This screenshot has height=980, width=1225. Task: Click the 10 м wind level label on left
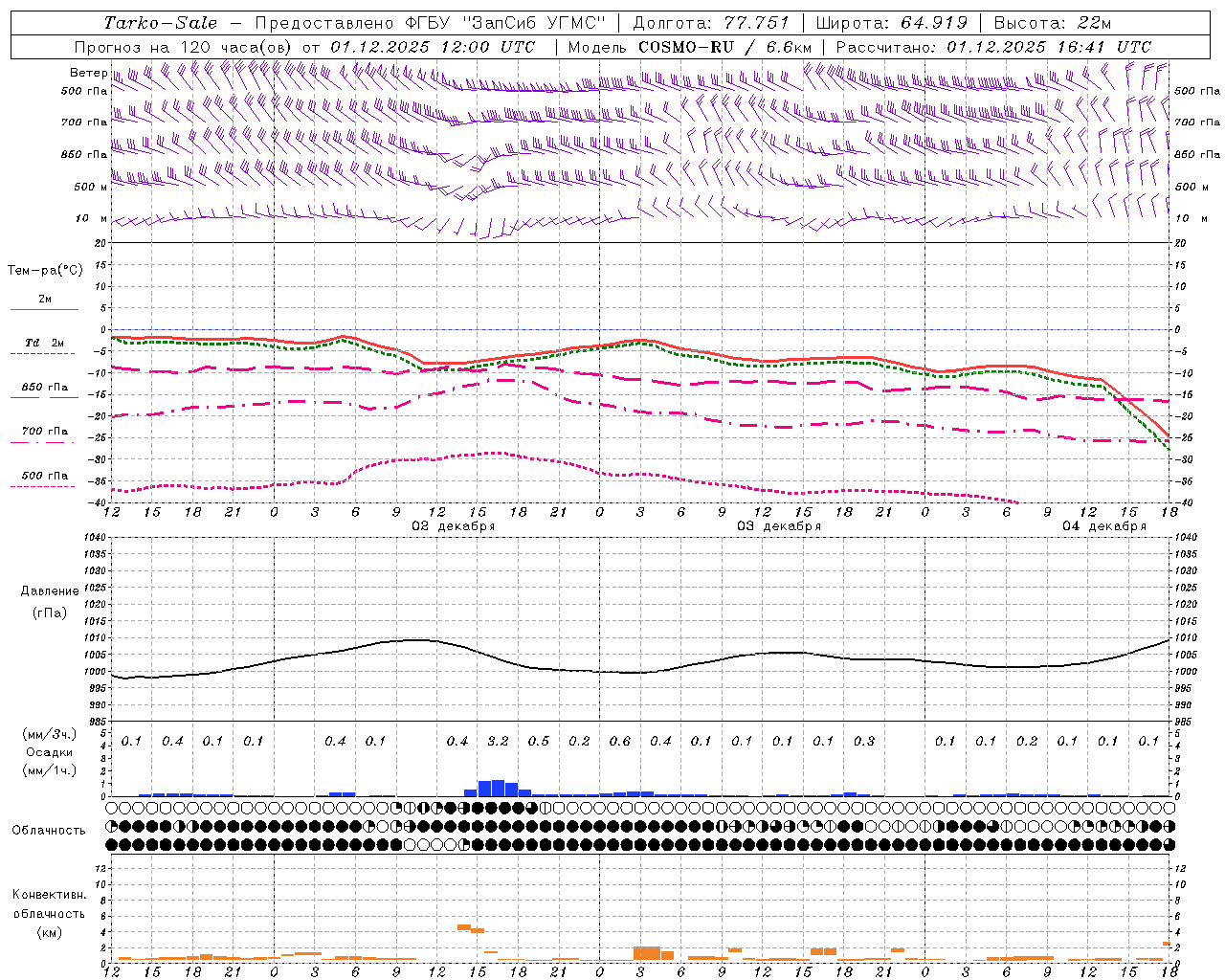[x=92, y=219]
